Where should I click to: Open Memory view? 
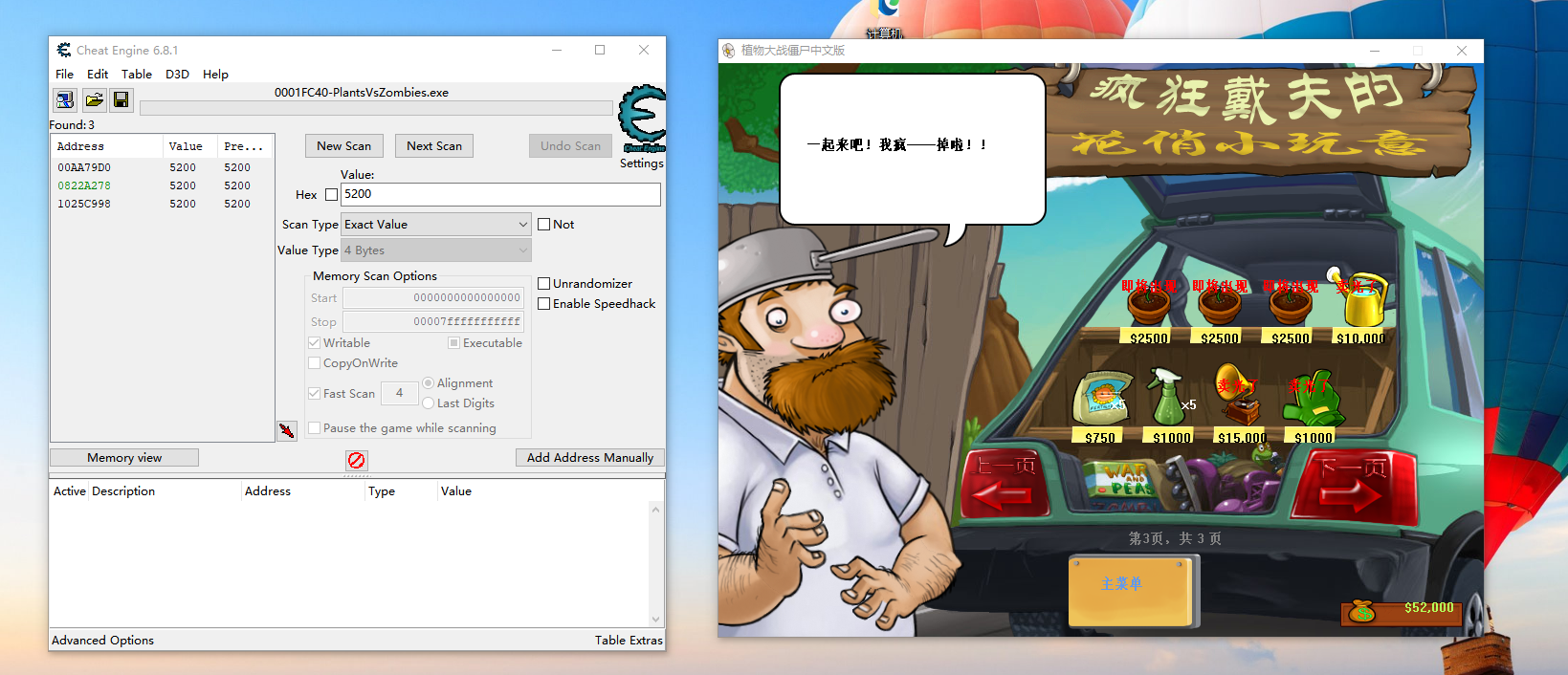(x=124, y=458)
